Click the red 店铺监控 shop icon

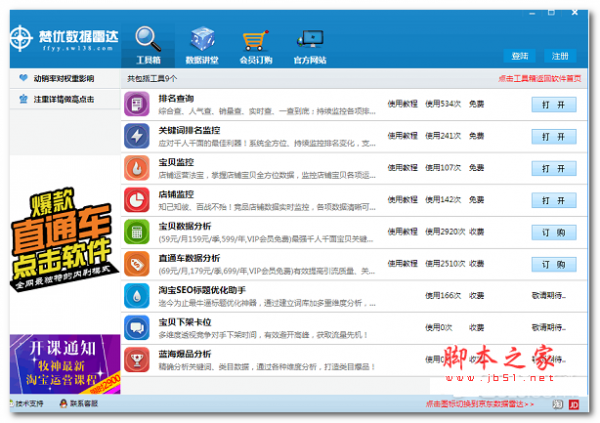[137, 199]
